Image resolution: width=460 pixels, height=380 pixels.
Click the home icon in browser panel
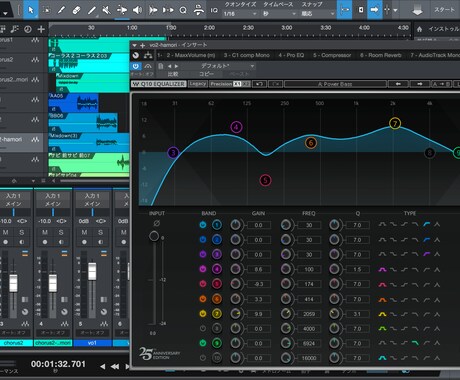[419, 29]
